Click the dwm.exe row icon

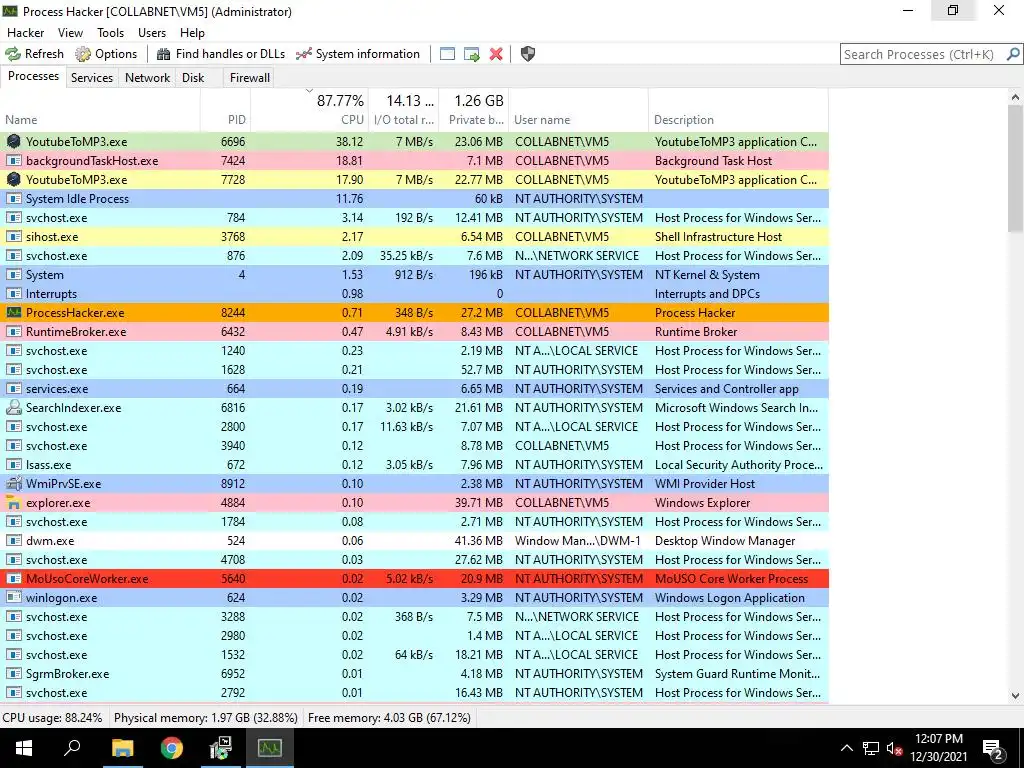click(x=13, y=541)
